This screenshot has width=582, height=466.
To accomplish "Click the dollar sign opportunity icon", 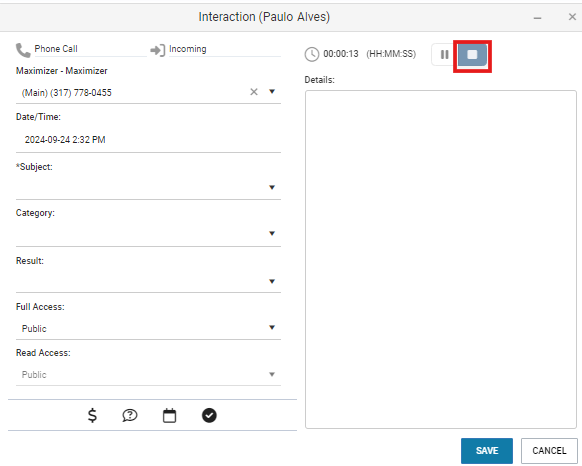I will pos(92,416).
